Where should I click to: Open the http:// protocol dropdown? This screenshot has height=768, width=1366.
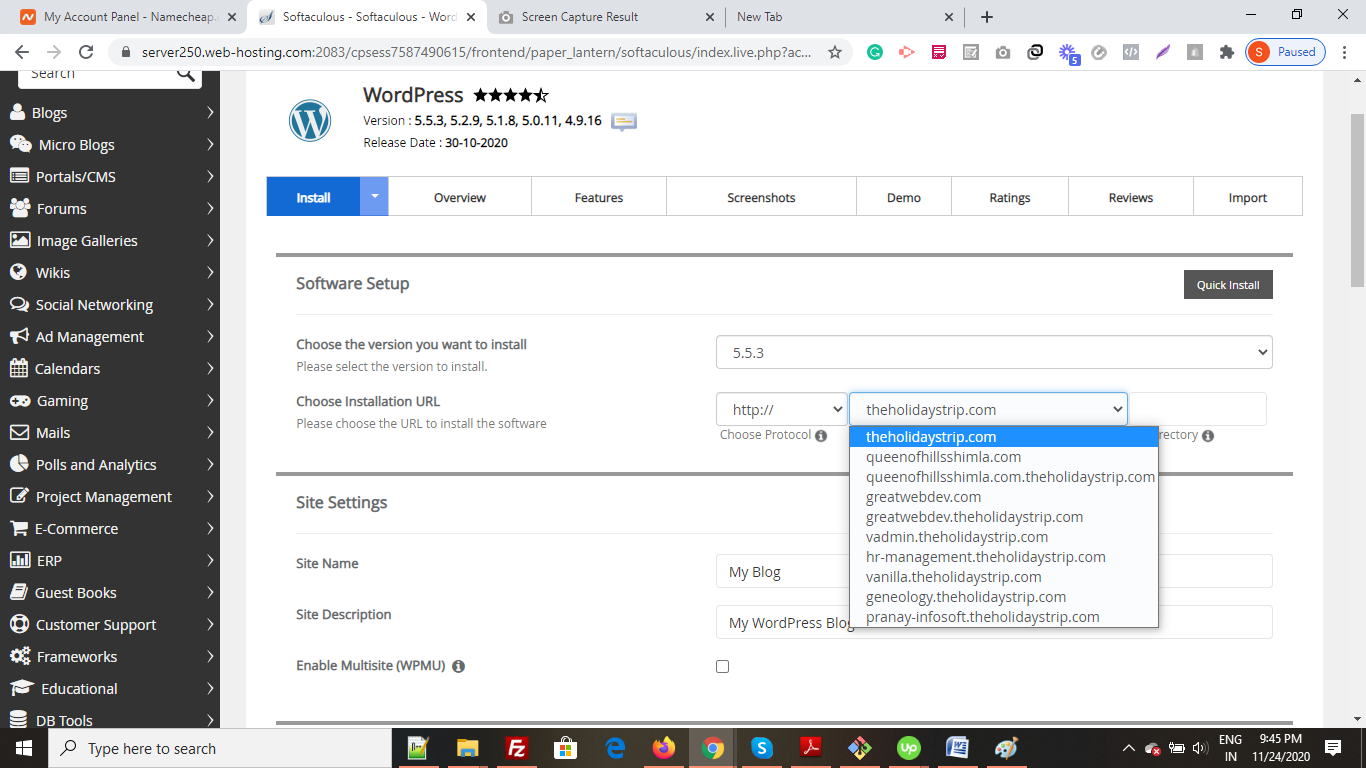[x=782, y=409]
